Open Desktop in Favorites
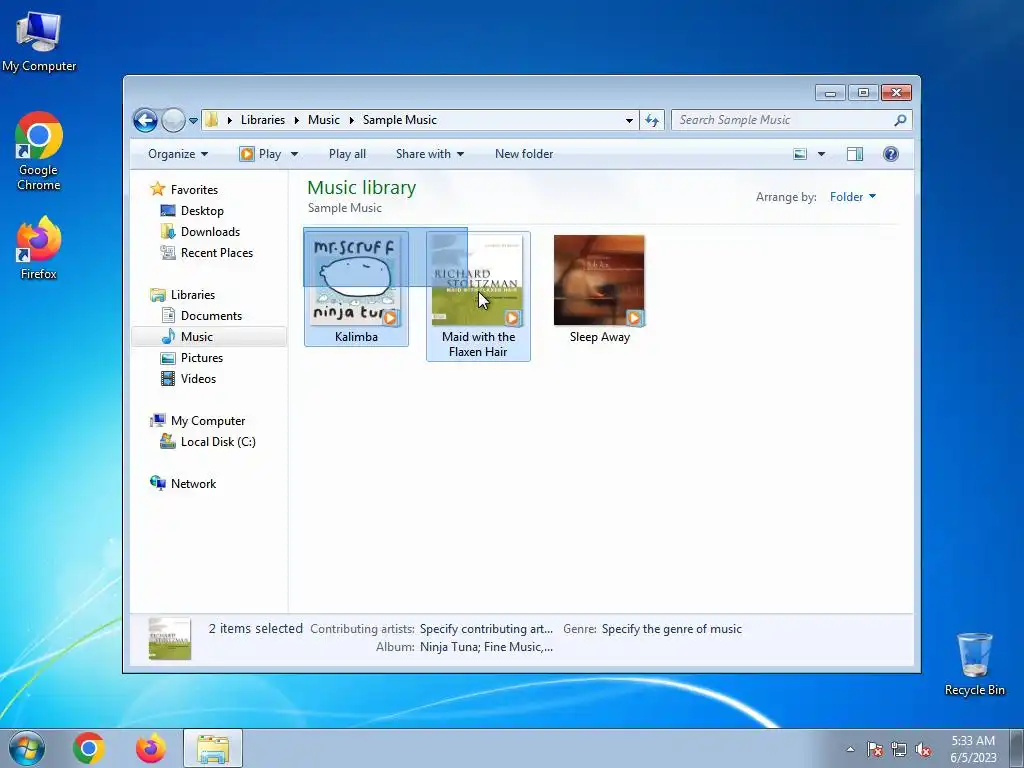Image resolution: width=1024 pixels, height=768 pixels. click(202, 211)
